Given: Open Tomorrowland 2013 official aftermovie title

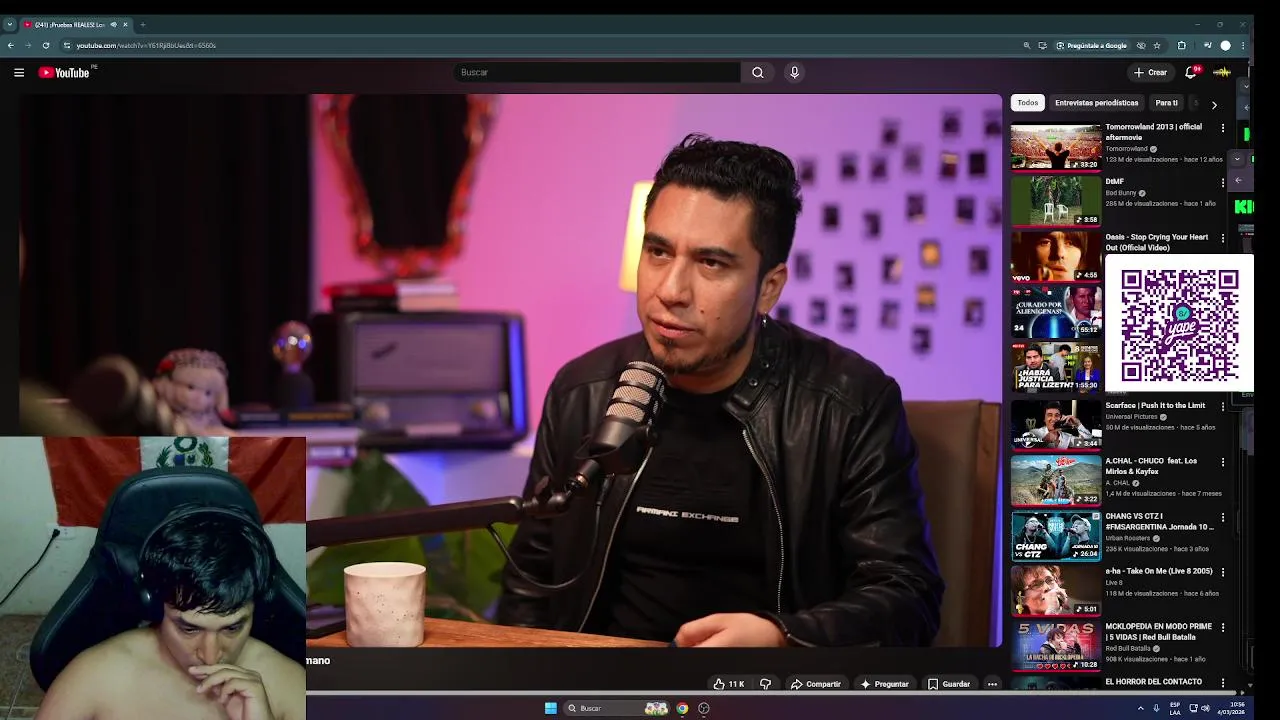Looking at the screenshot, I should 1153,132.
